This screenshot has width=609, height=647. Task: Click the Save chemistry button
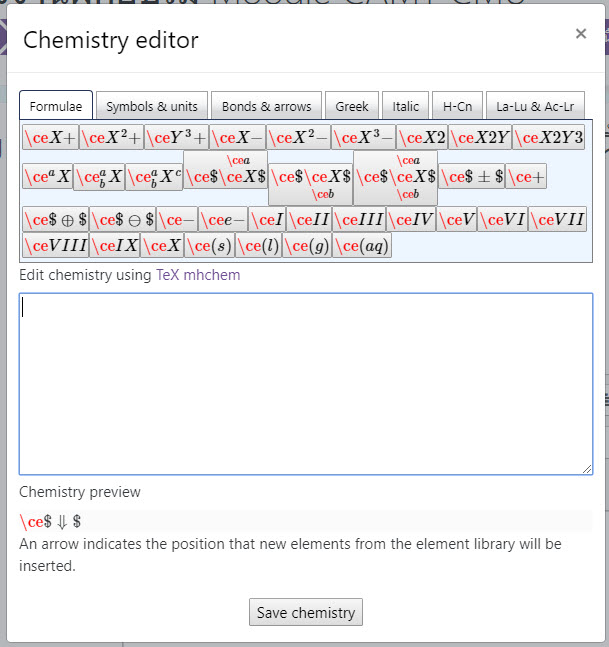point(305,612)
